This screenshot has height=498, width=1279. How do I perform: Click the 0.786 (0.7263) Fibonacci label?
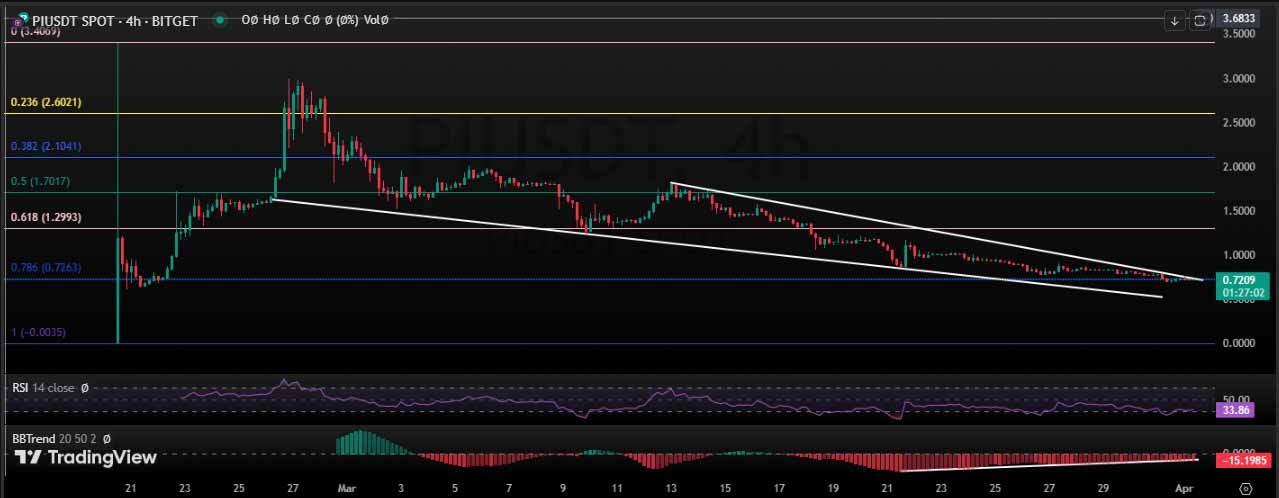pos(46,267)
